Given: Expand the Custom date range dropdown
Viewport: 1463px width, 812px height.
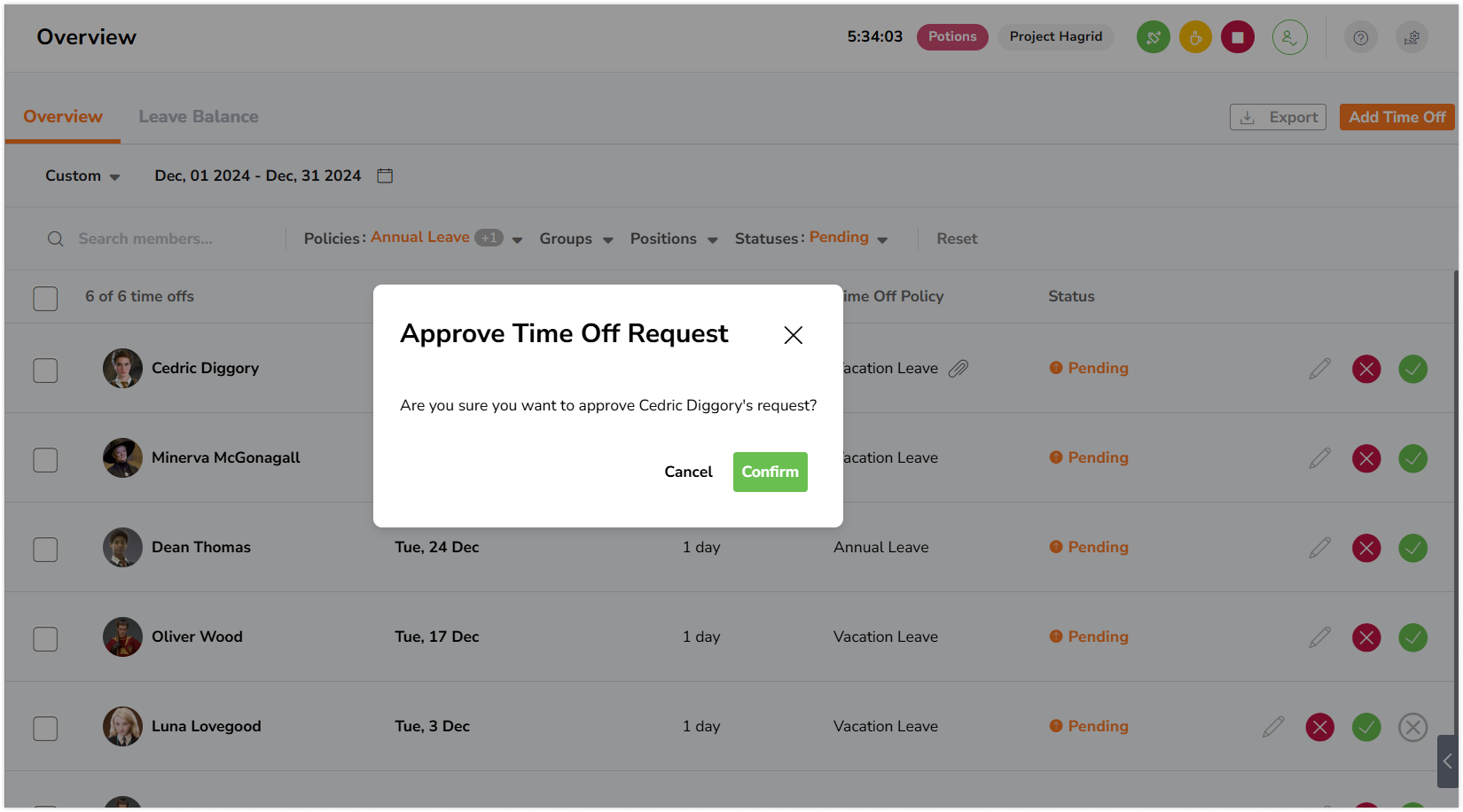Looking at the screenshot, I should pyautogui.click(x=82, y=176).
